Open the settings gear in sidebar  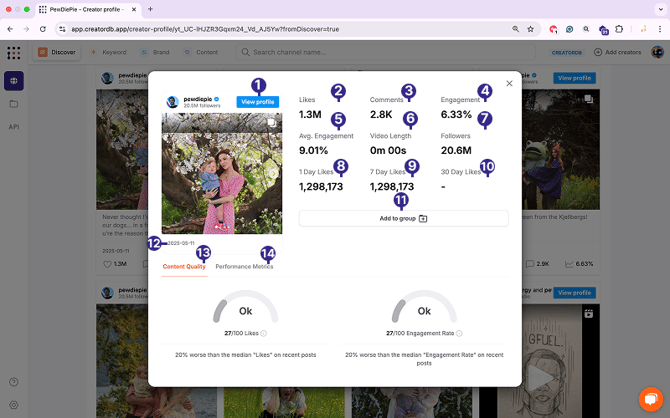[14, 405]
